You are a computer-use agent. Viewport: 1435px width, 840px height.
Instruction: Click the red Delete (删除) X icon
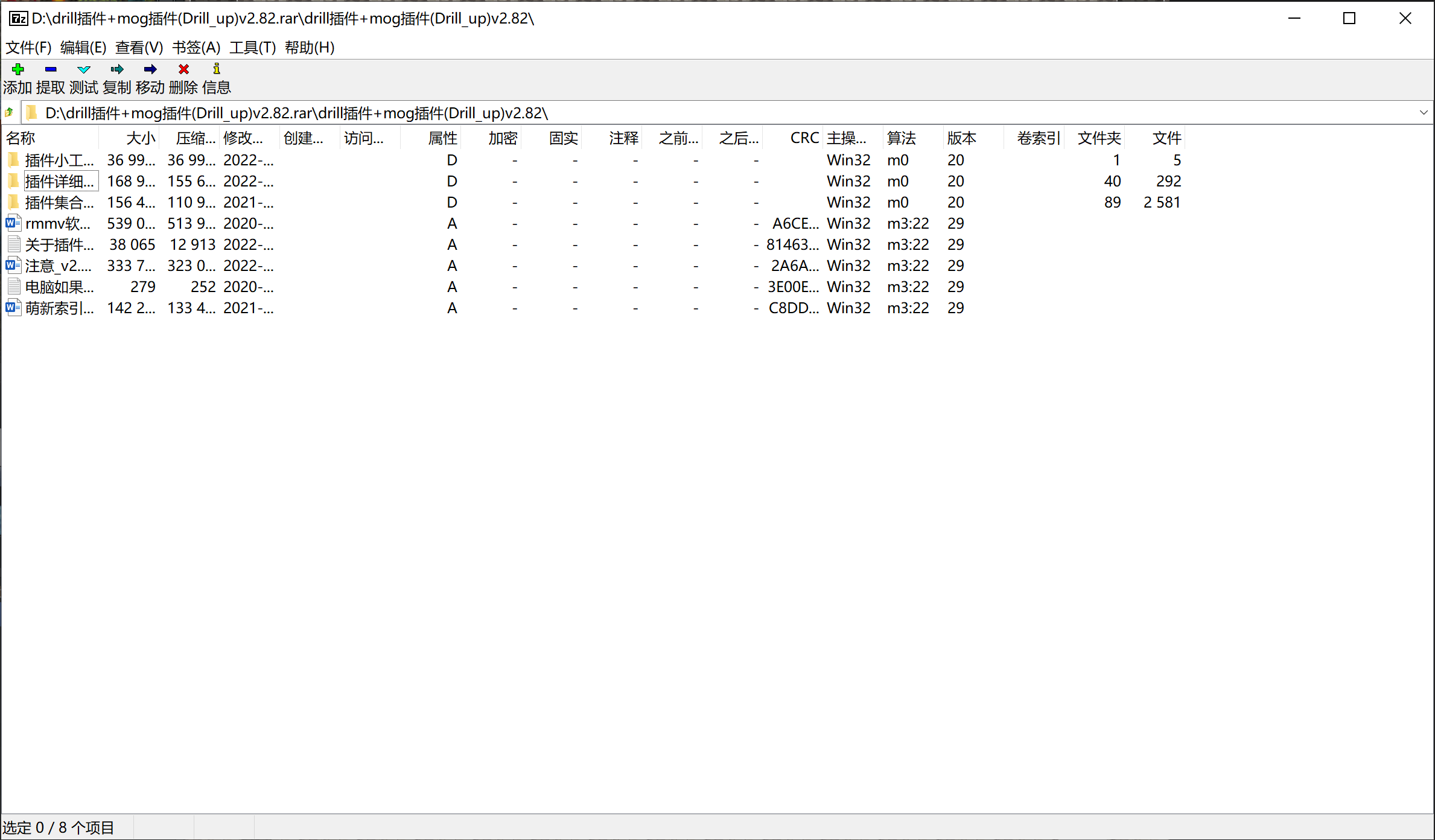click(183, 69)
